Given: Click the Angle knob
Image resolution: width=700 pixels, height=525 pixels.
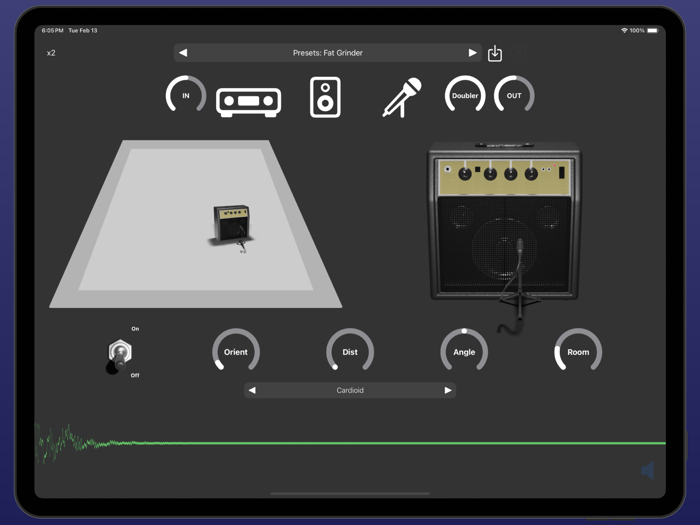Looking at the screenshot, I should (x=464, y=352).
